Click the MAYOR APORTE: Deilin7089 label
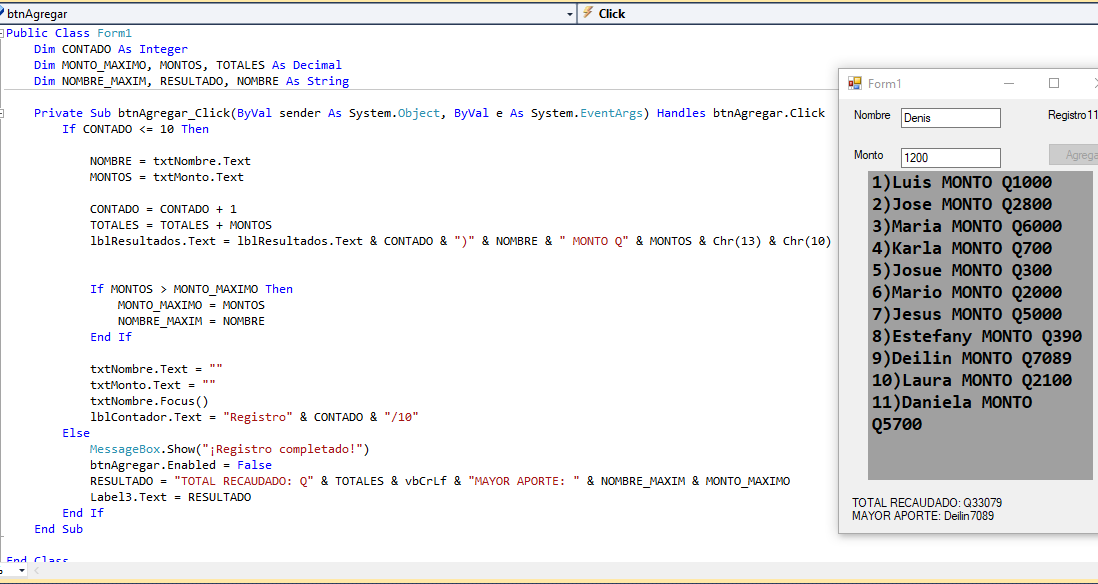1098x584 pixels. tap(922, 516)
